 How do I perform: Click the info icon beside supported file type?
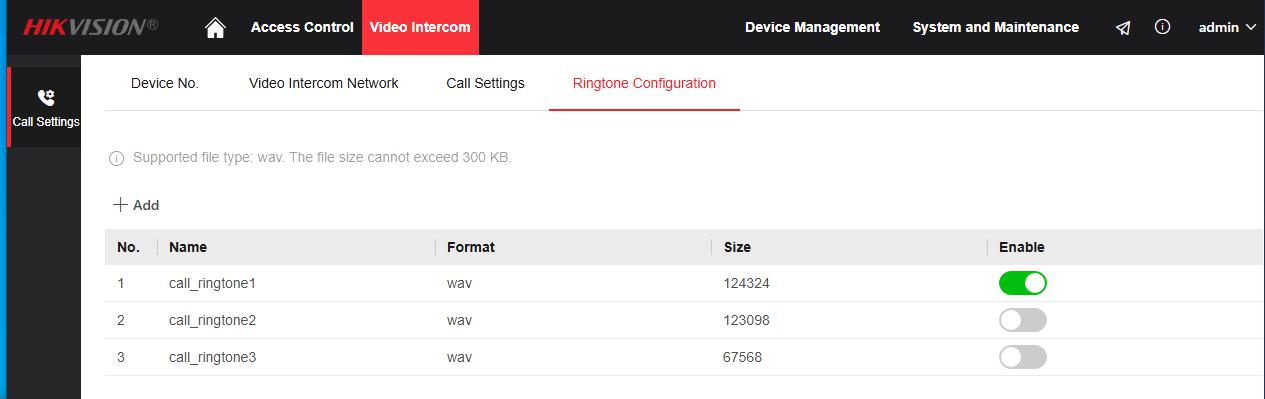[116, 158]
